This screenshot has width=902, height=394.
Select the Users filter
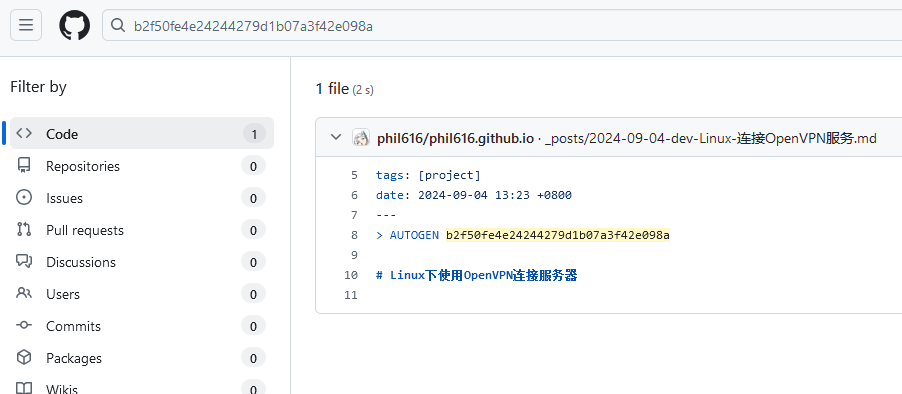(142, 294)
